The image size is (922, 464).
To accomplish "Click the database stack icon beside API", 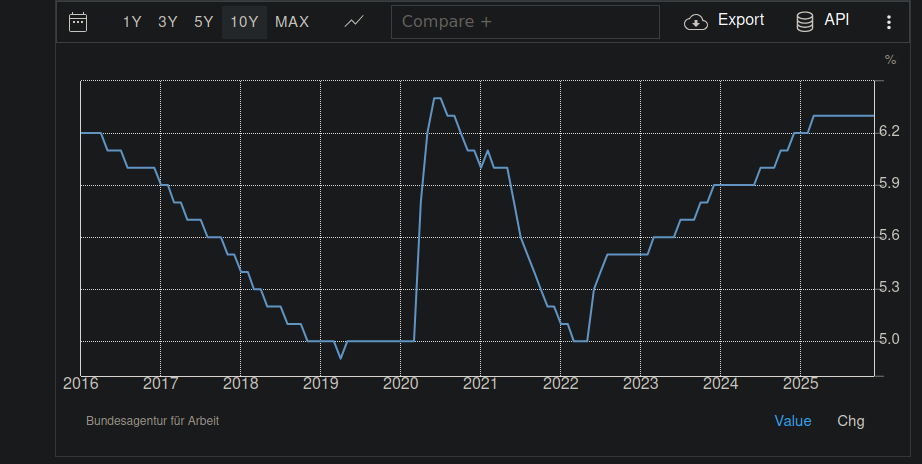I will (x=804, y=22).
